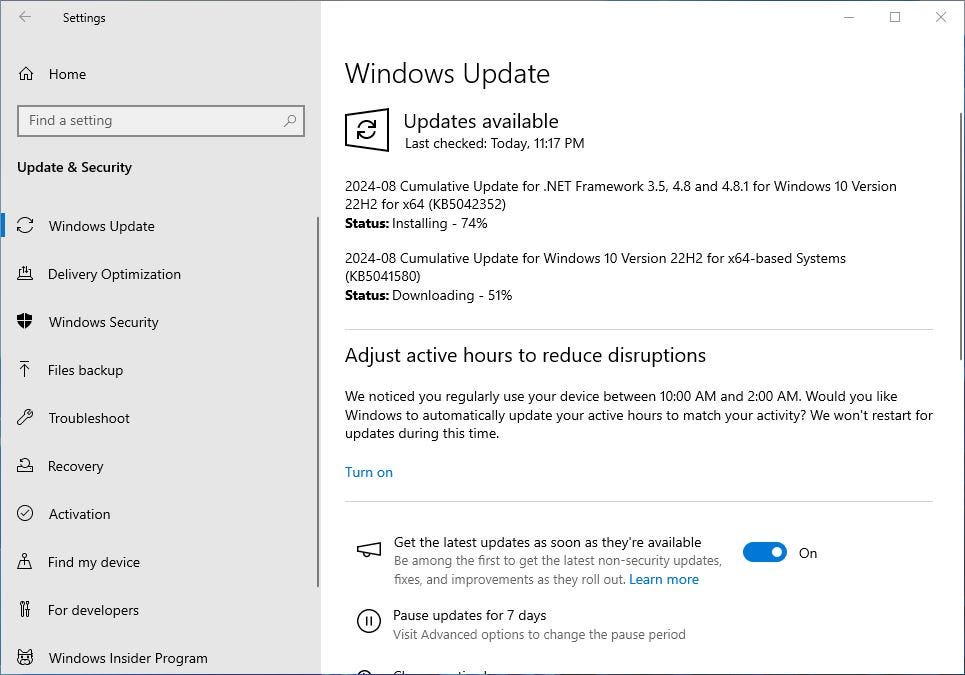Screen dimensions: 965x675
Task: Click the Troubleshoot wrench icon
Action: (26, 418)
